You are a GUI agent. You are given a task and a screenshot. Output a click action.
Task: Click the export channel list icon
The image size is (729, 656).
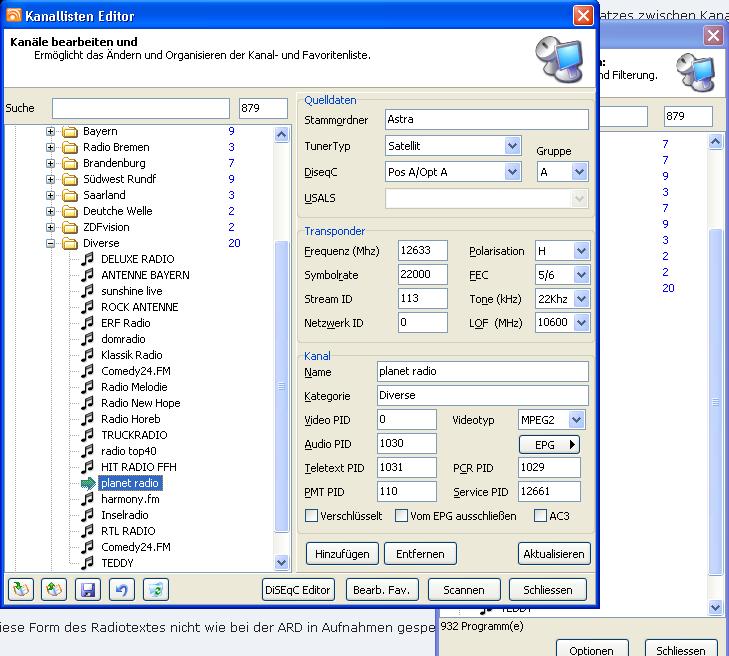(54, 590)
